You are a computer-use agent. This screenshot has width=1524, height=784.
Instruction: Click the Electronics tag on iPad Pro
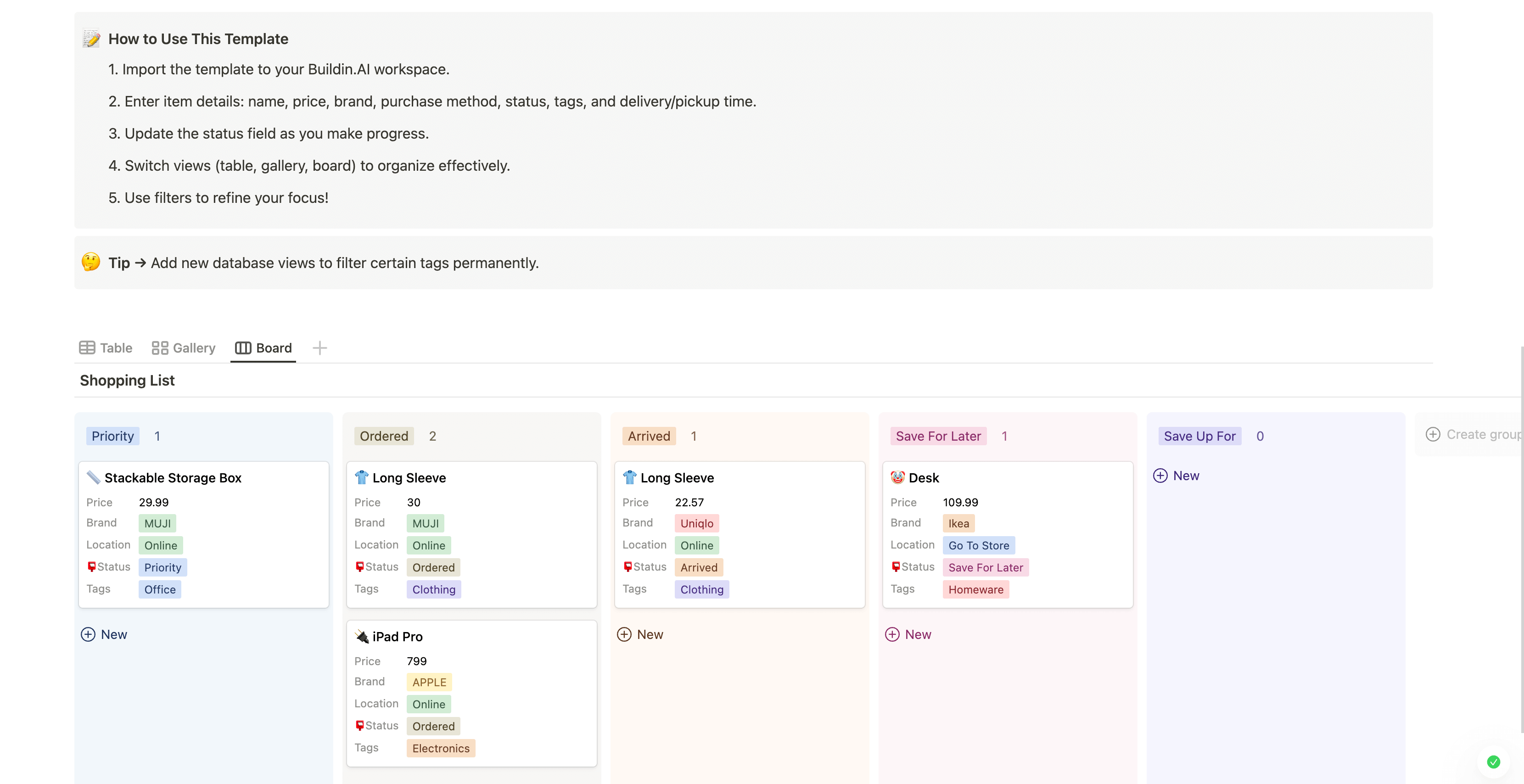[441, 749]
